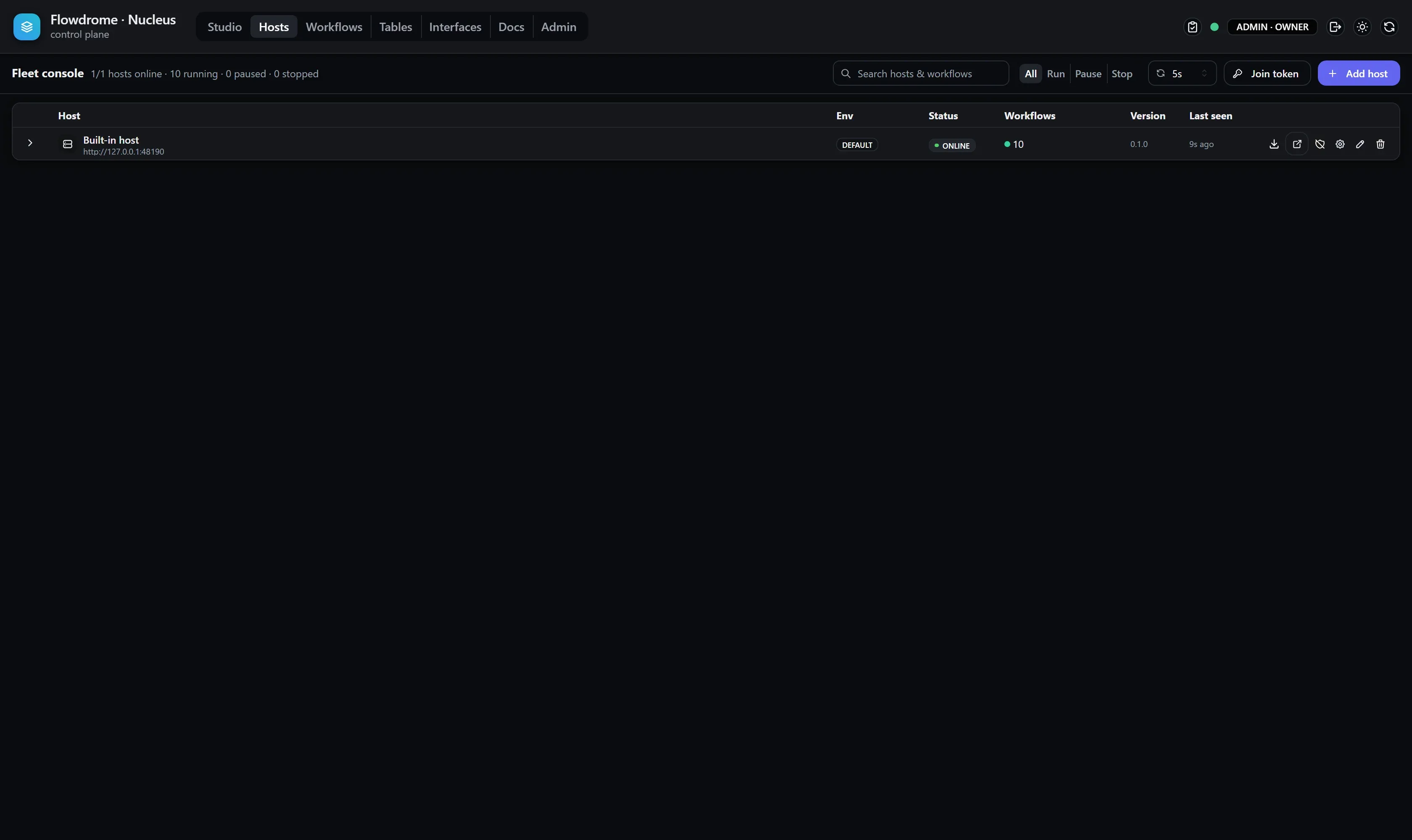The image size is (1412, 840).
Task: Focus the Search hosts & workflows field
Action: (920, 73)
